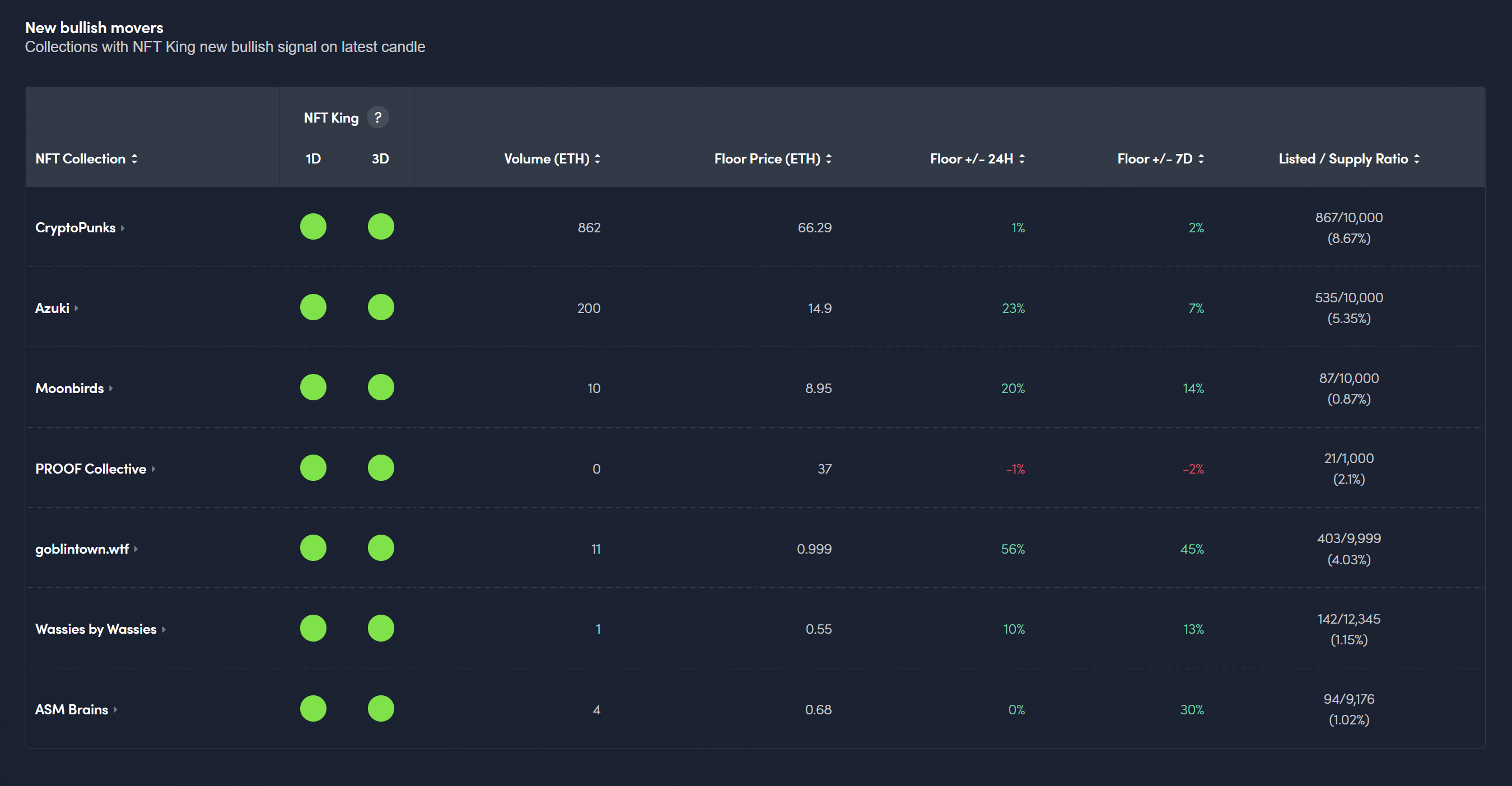Sort by Floor Price (ETH) header
1512x786 pixels.
[772, 159]
